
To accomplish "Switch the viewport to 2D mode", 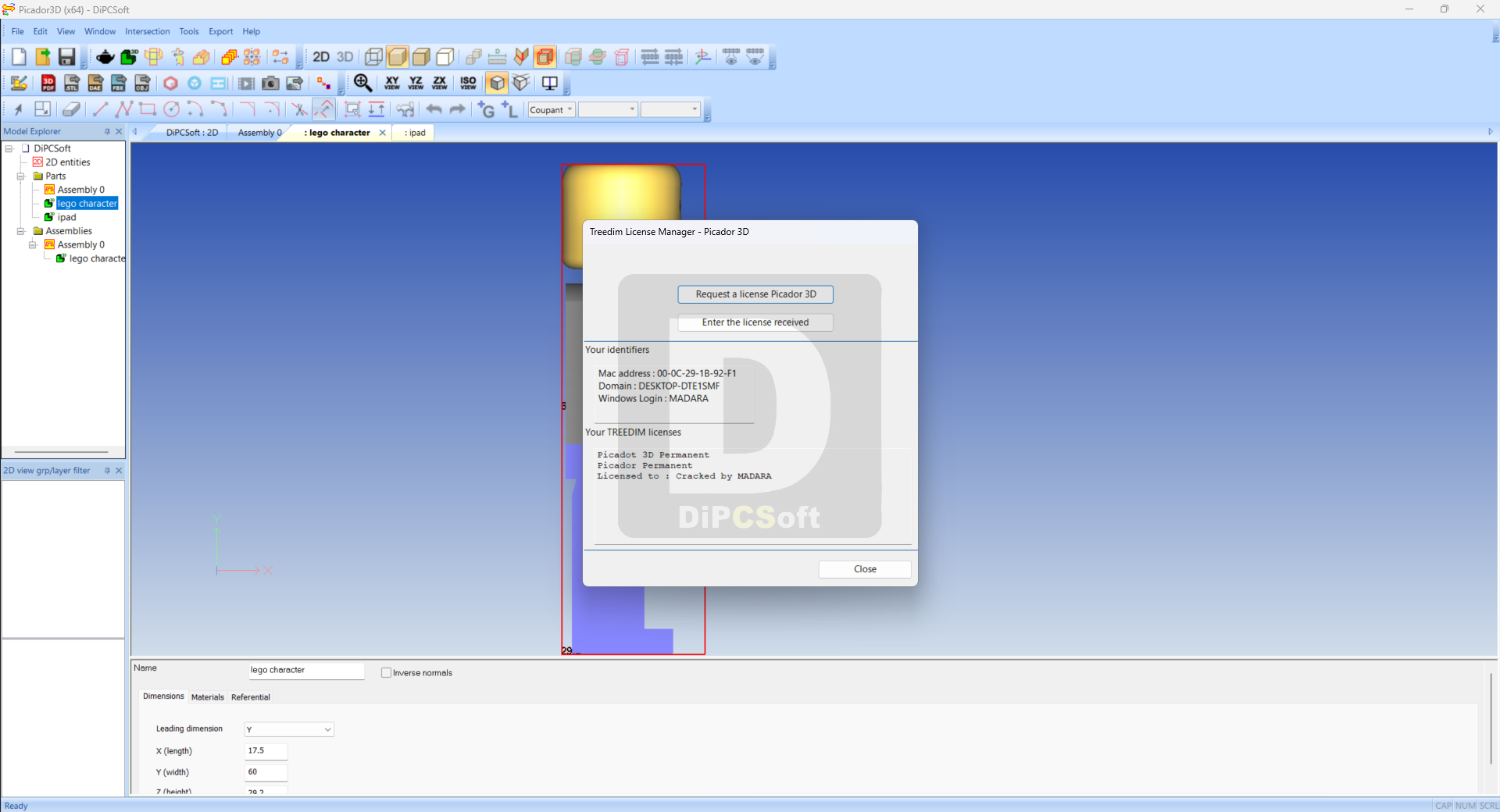I will [321, 57].
